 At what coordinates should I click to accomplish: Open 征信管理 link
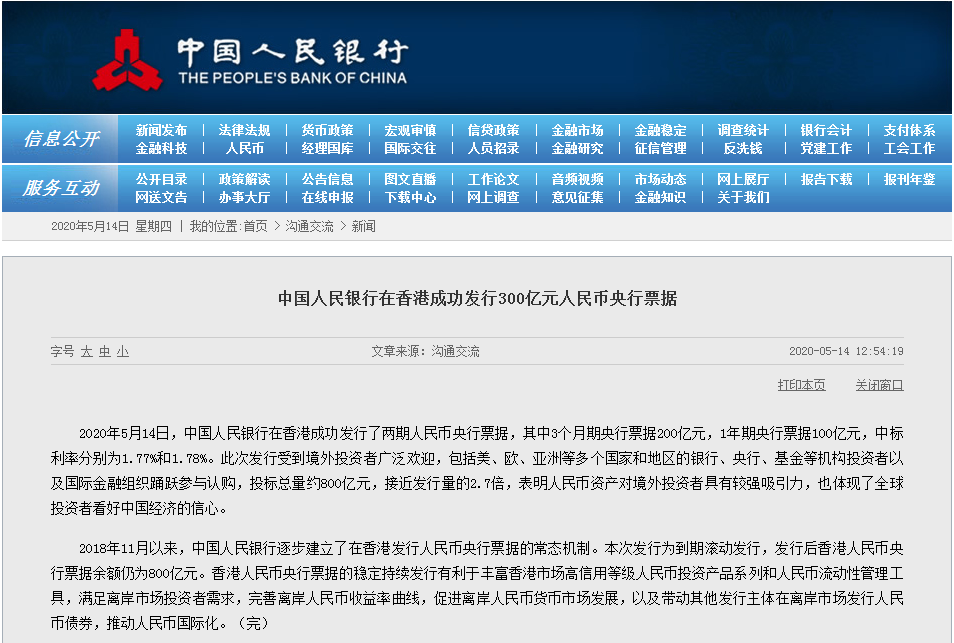[660, 148]
